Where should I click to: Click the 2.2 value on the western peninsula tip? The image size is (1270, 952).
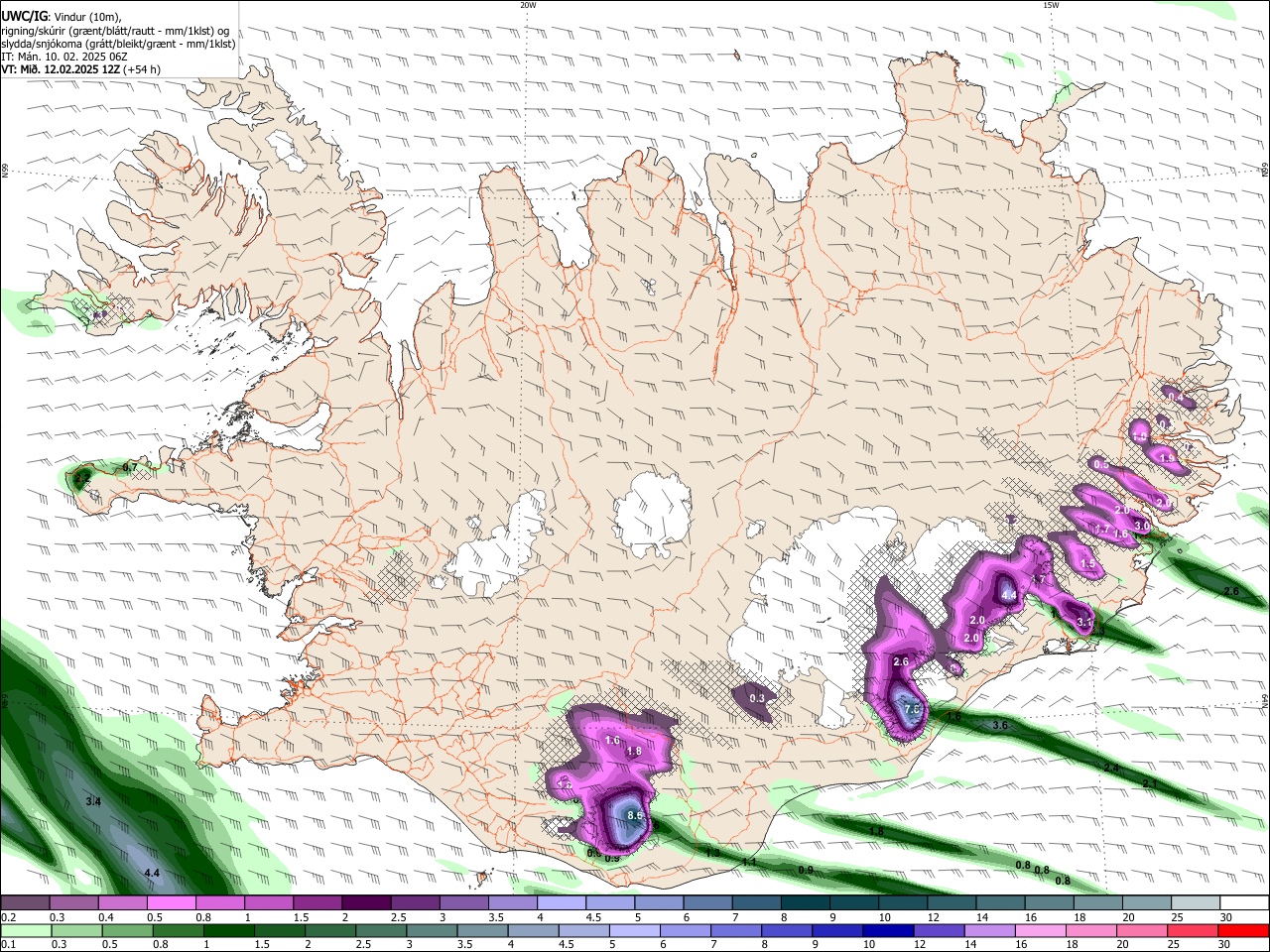click(x=81, y=478)
